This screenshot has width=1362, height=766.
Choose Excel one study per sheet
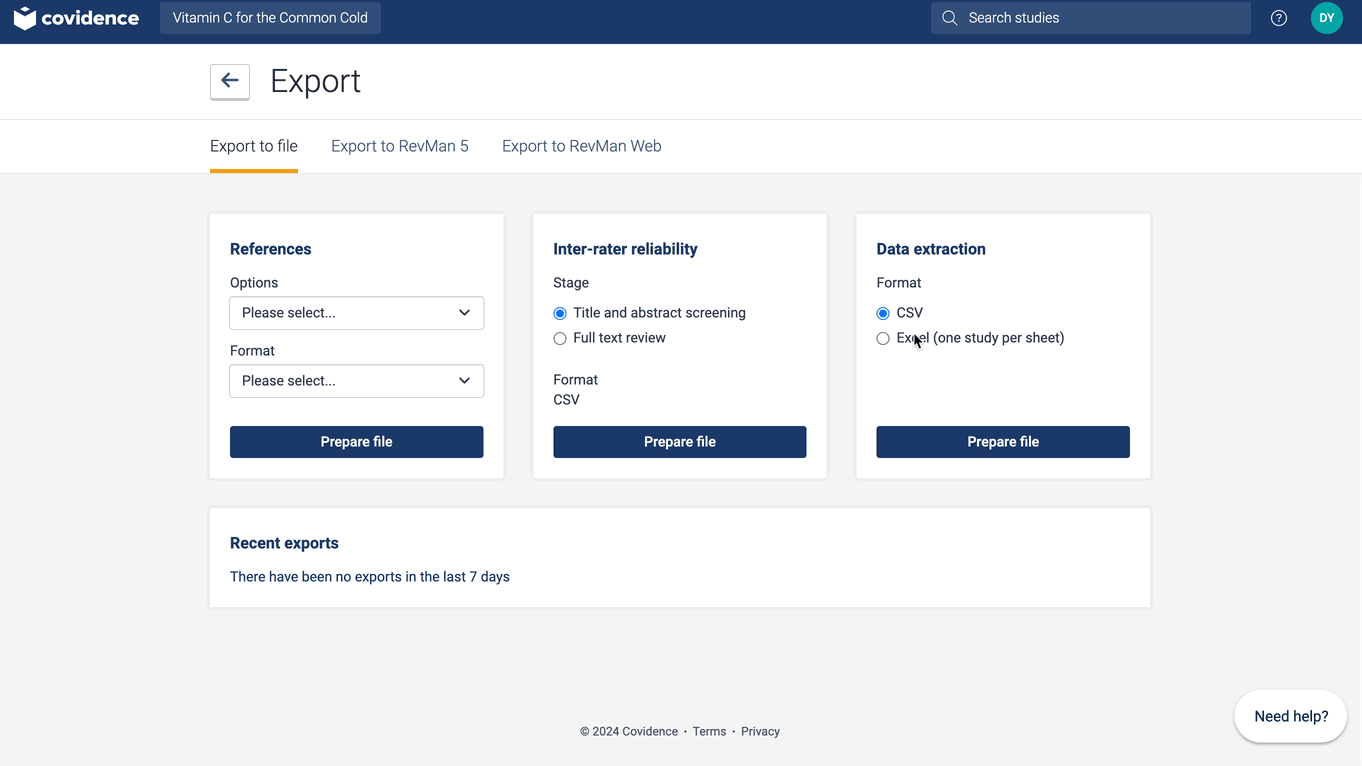click(883, 339)
